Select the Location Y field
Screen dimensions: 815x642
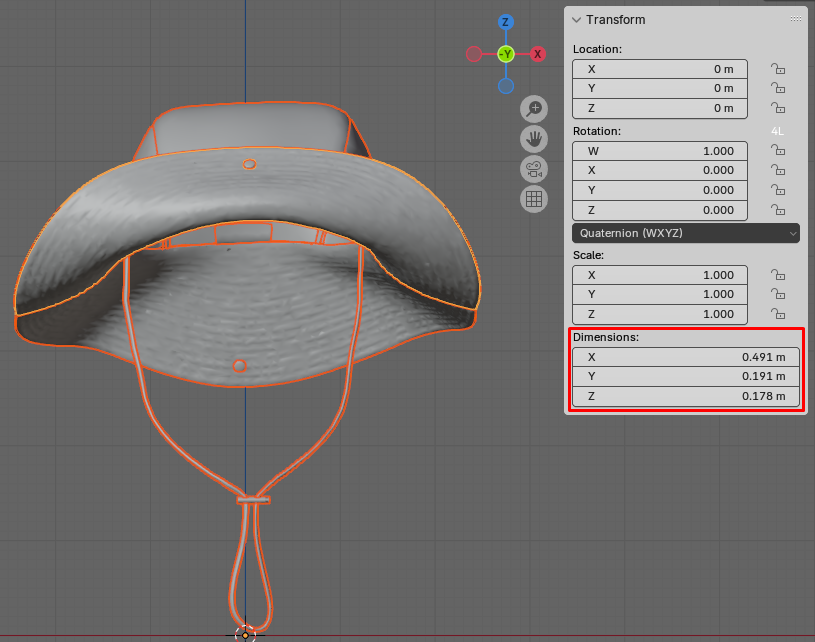(x=660, y=88)
